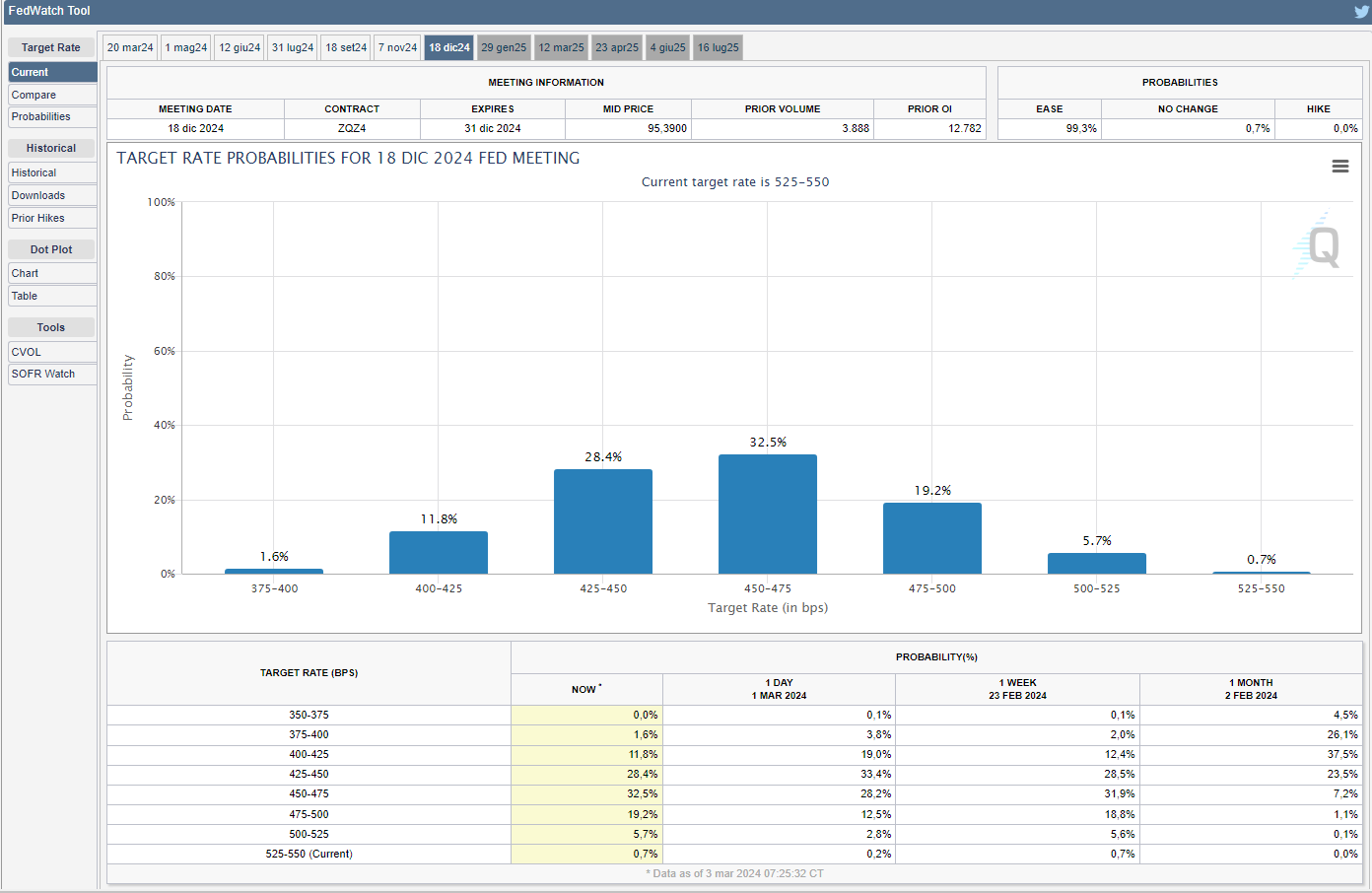Viewport: 1372px width, 893px height.
Task: Click the 425-450 probability bar
Action: (x=602, y=521)
